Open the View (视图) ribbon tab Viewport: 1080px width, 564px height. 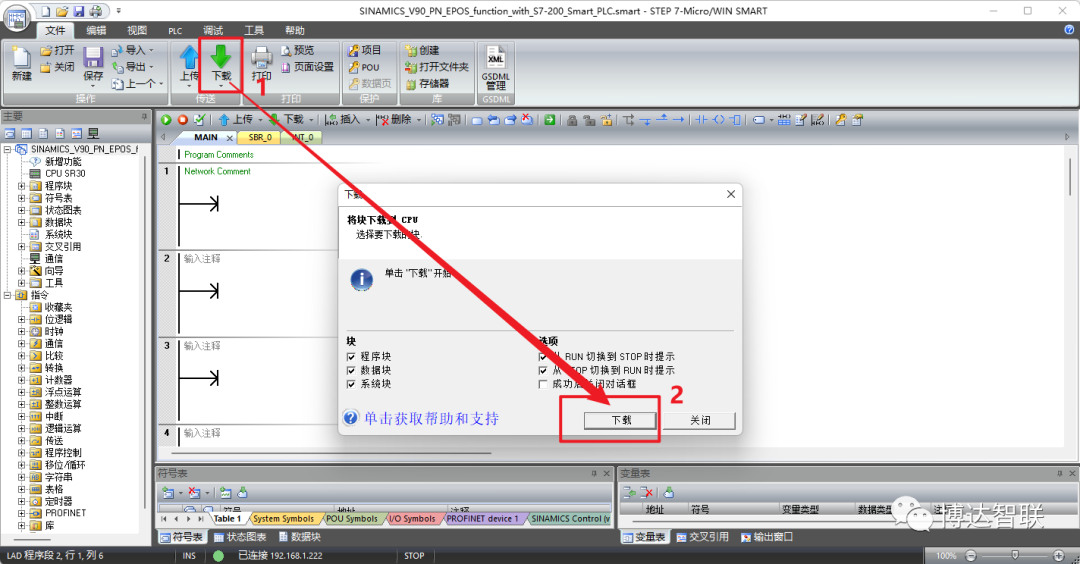pyautogui.click(x=137, y=30)
